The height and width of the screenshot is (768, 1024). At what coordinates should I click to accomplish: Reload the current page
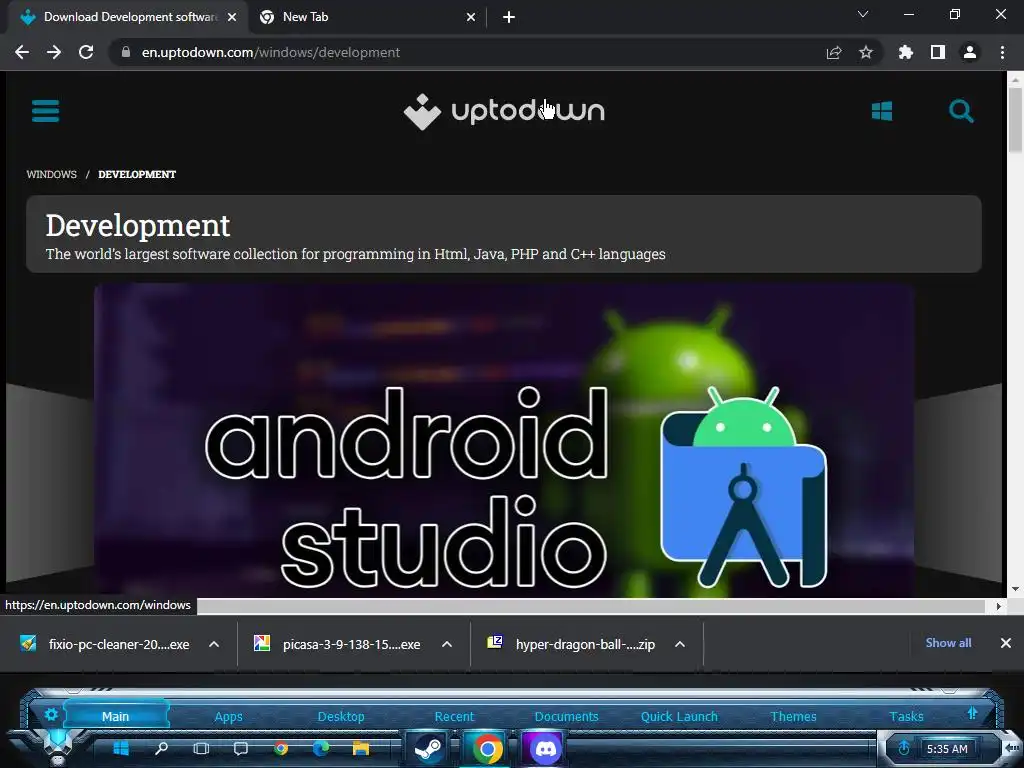86,52
